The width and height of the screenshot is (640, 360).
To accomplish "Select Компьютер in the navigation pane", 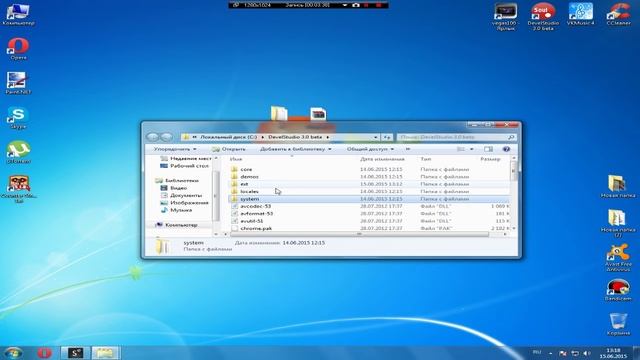I will click(x=176, y=225).
